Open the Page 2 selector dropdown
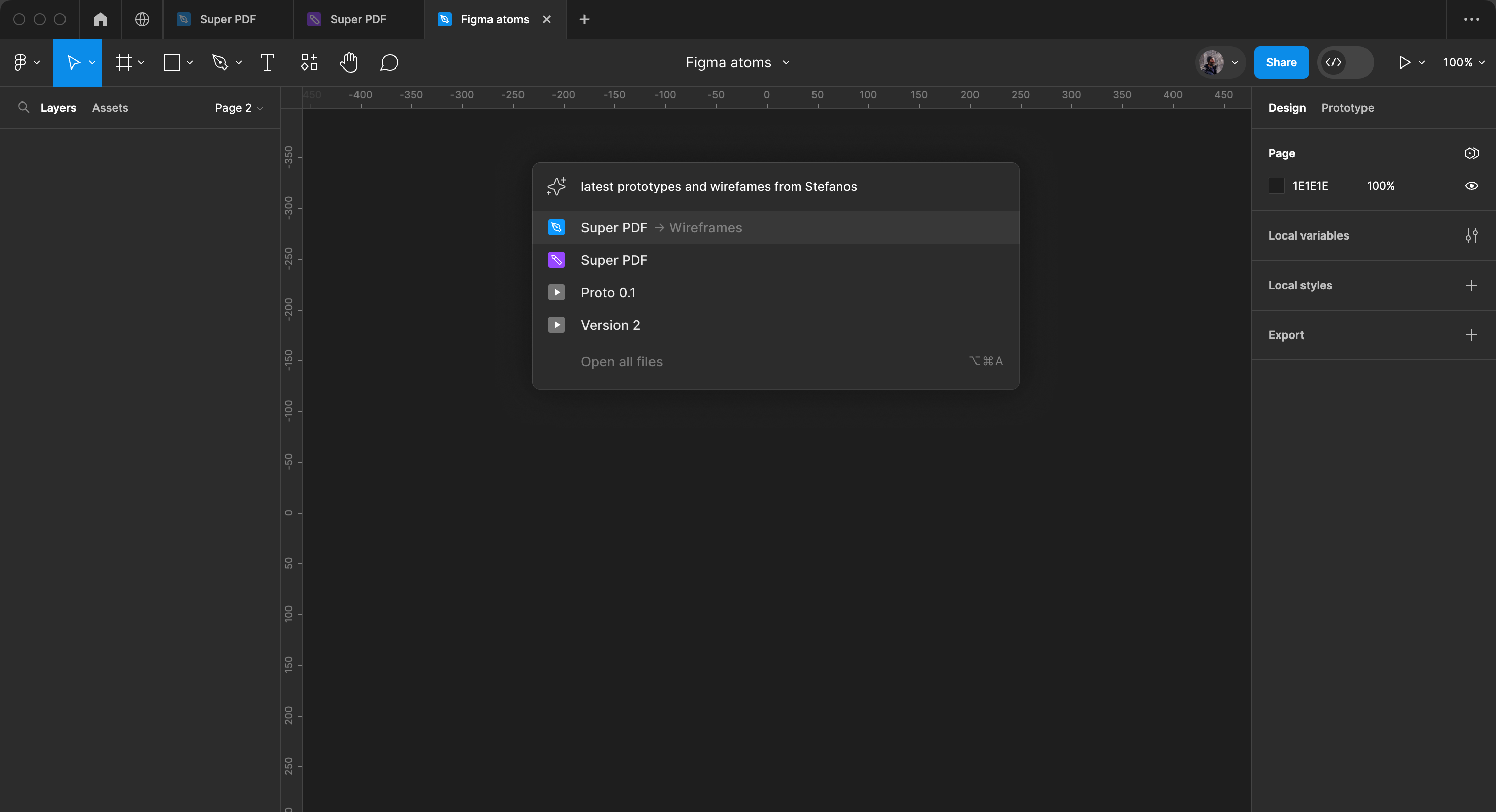This screenshot has height=812, width=1496. click(x=239, y=108)
